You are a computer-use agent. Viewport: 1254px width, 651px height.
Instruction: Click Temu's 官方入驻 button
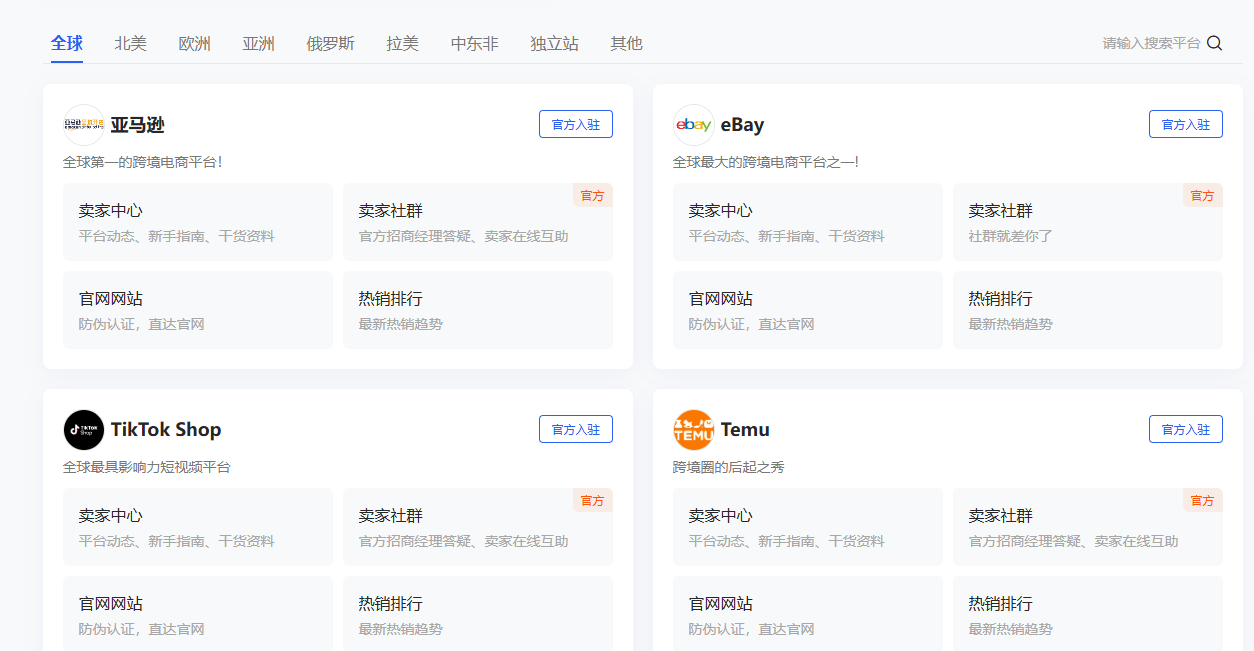(1185, 429)
